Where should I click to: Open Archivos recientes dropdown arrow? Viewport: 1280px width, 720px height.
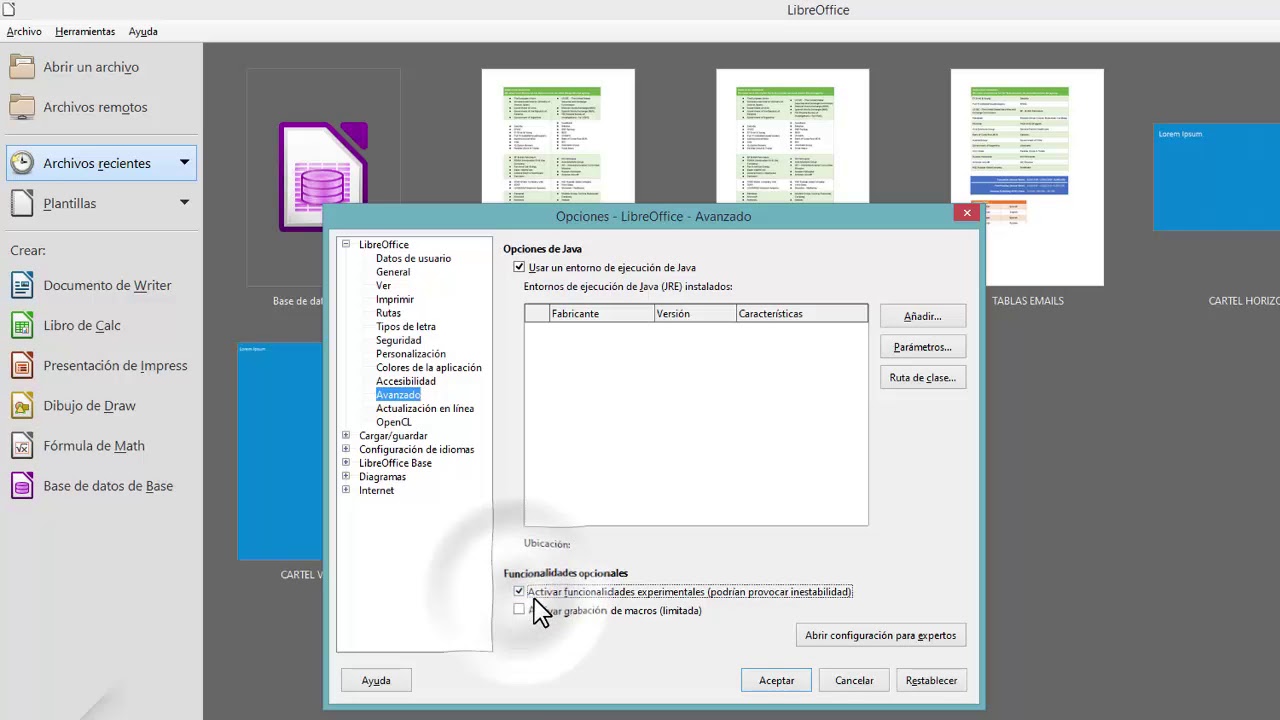pos(184,162)
